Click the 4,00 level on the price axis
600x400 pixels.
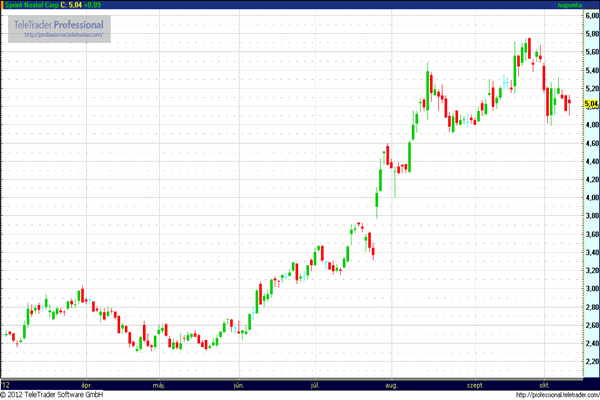pyautogui.click(x=590, y=198)
